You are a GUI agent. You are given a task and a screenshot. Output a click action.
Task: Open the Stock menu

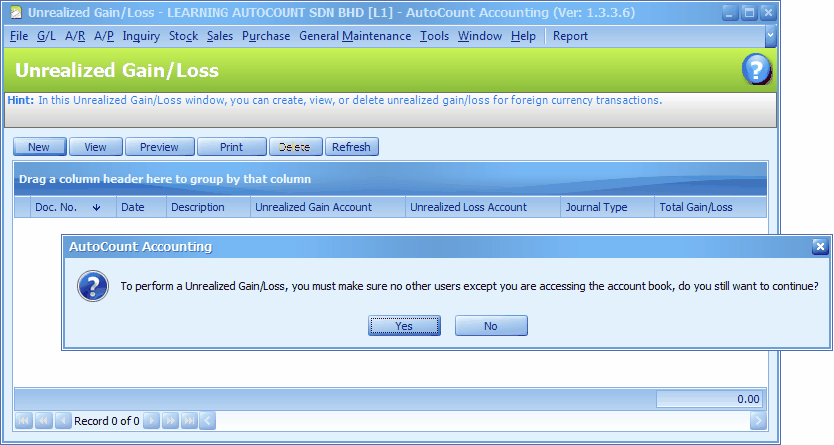click(184, 36)
